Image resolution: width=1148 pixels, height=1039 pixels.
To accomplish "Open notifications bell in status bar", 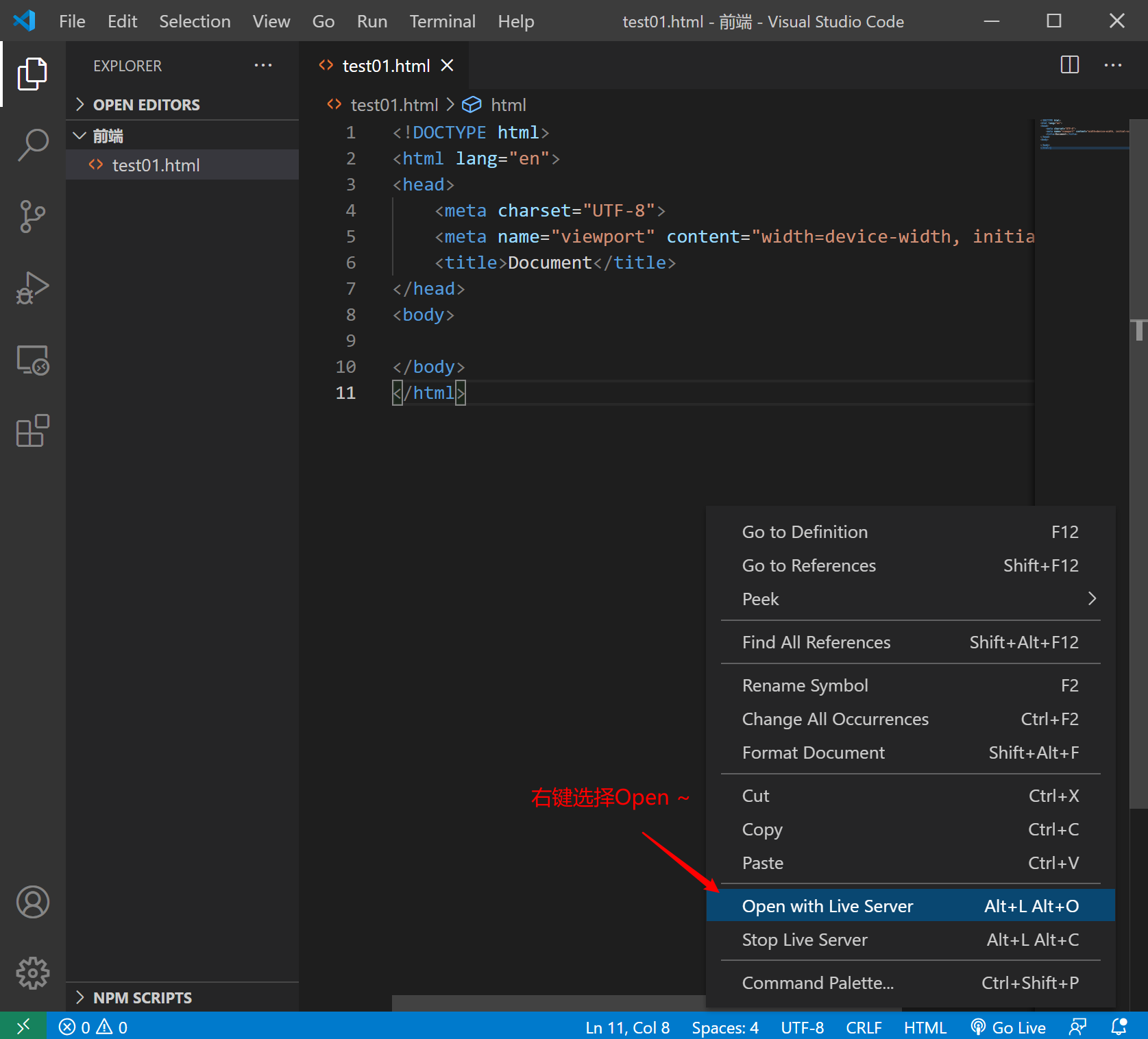I will [x=1119, y=1027].
